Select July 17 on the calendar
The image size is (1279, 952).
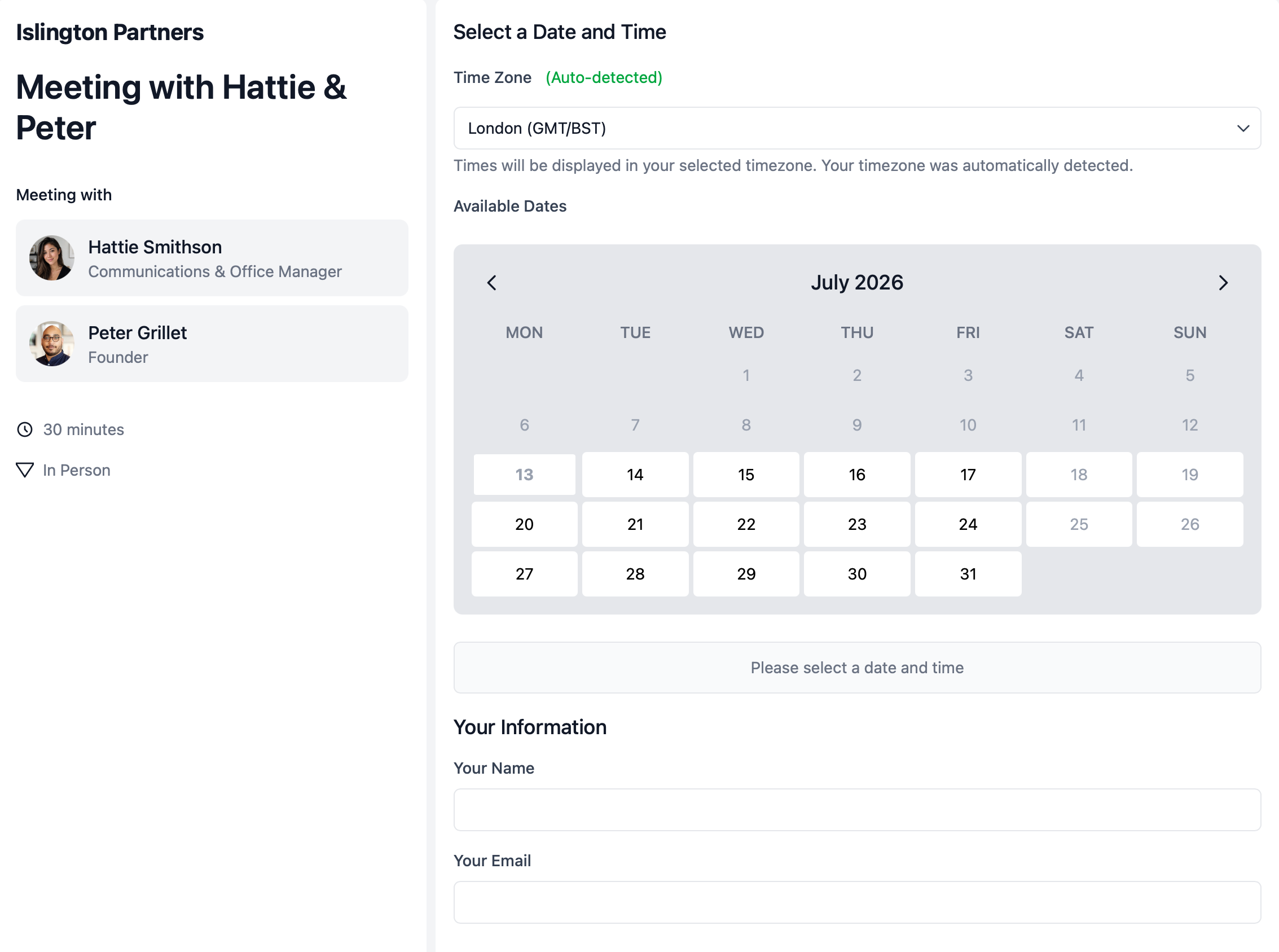point(968,474)
